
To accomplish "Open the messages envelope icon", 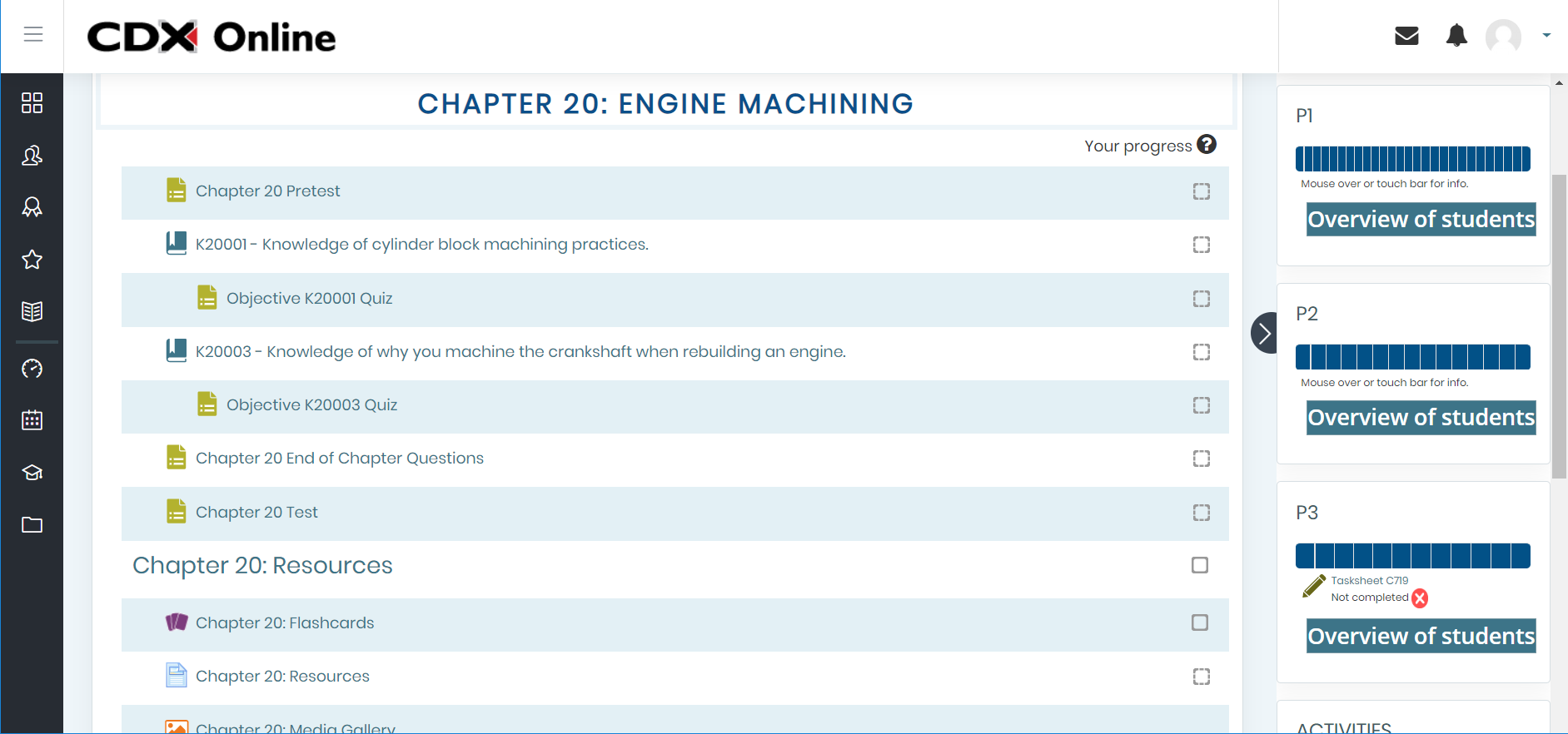I will coord(1406,36).
